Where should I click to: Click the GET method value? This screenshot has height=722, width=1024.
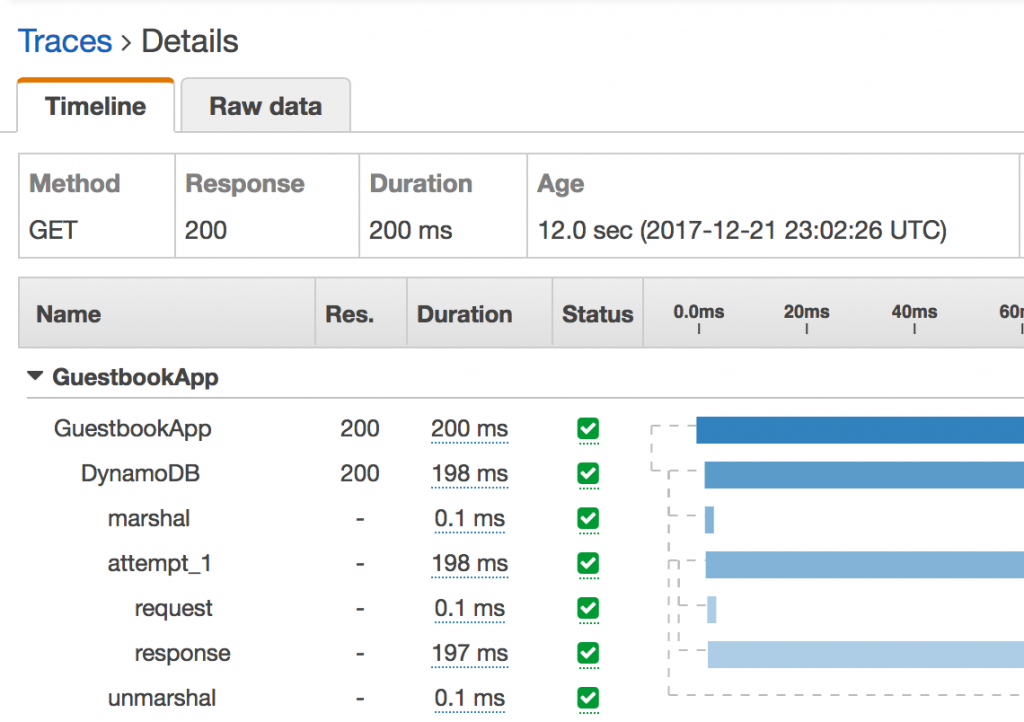[x=54, y=230]
